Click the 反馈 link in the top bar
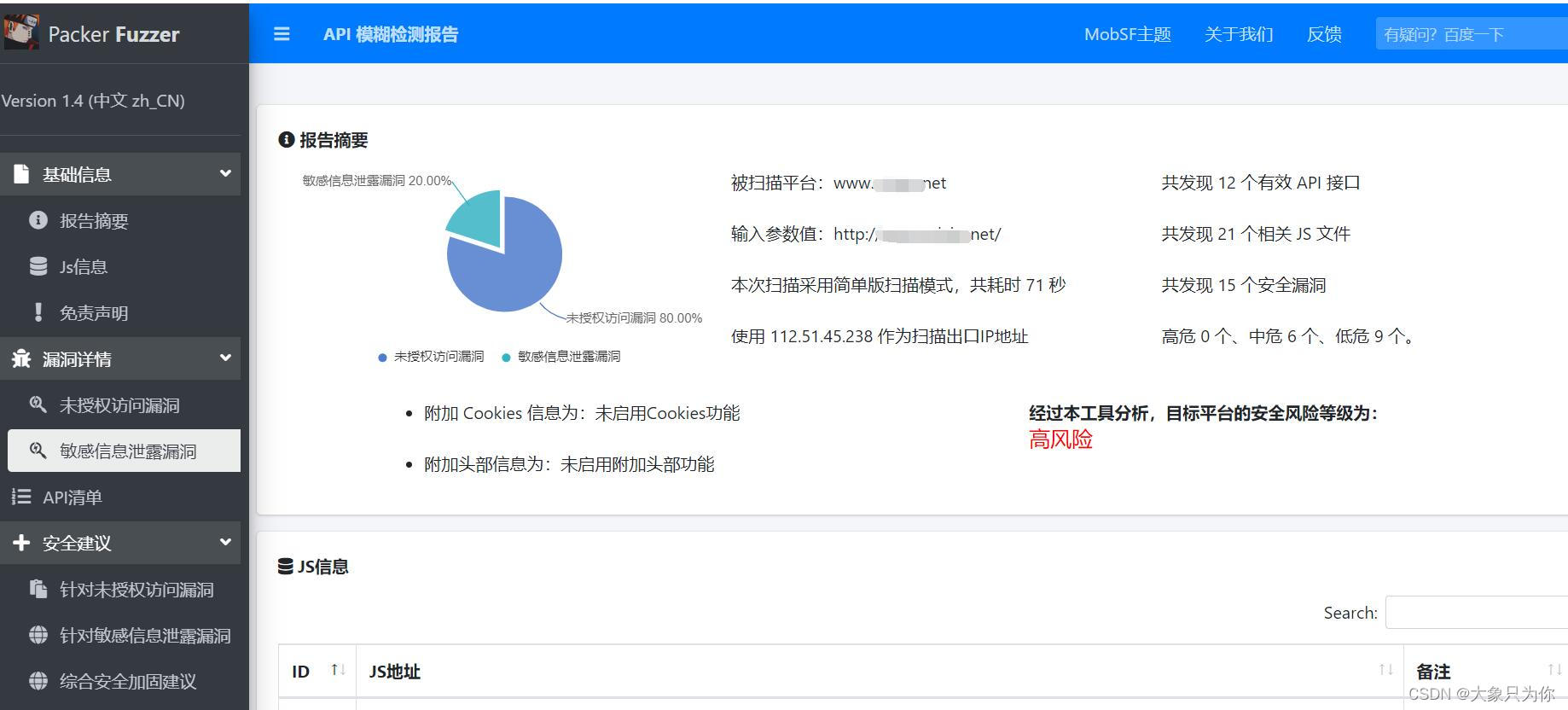The height and width of the screenshot is (710, 1568). (1324, 34)
